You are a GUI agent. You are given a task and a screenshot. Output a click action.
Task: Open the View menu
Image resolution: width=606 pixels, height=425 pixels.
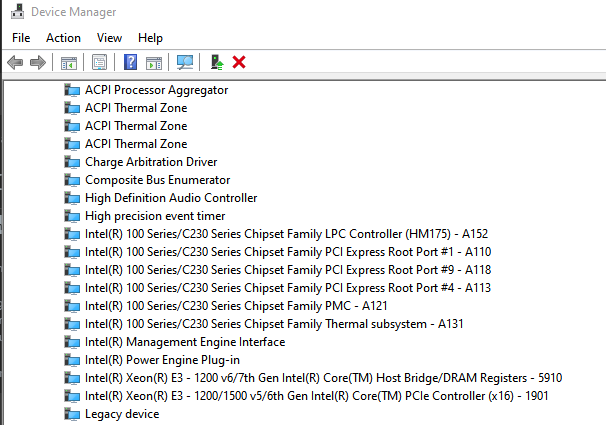(109, 38)
